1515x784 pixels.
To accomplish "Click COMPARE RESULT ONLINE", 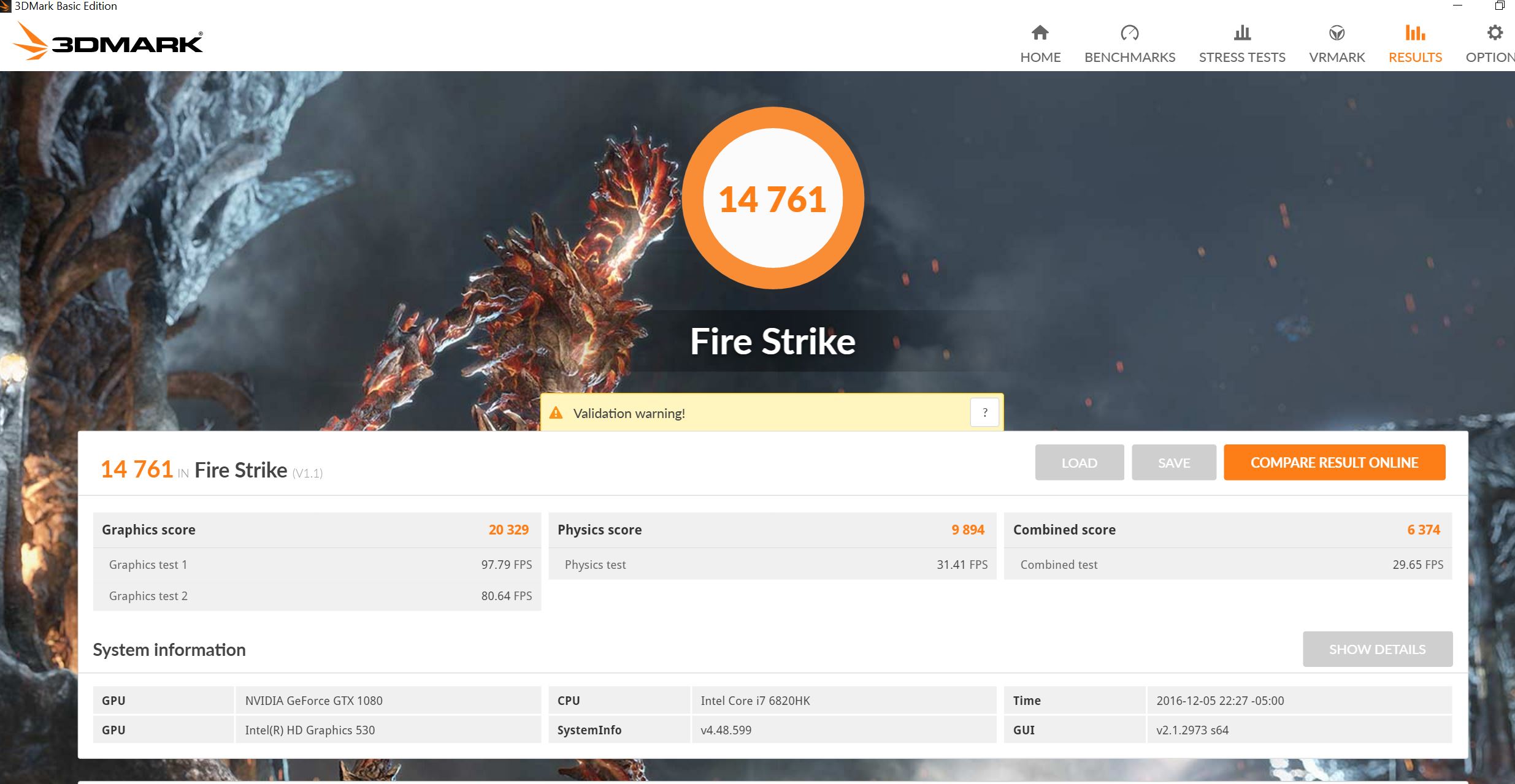I will coord(1335,462).
